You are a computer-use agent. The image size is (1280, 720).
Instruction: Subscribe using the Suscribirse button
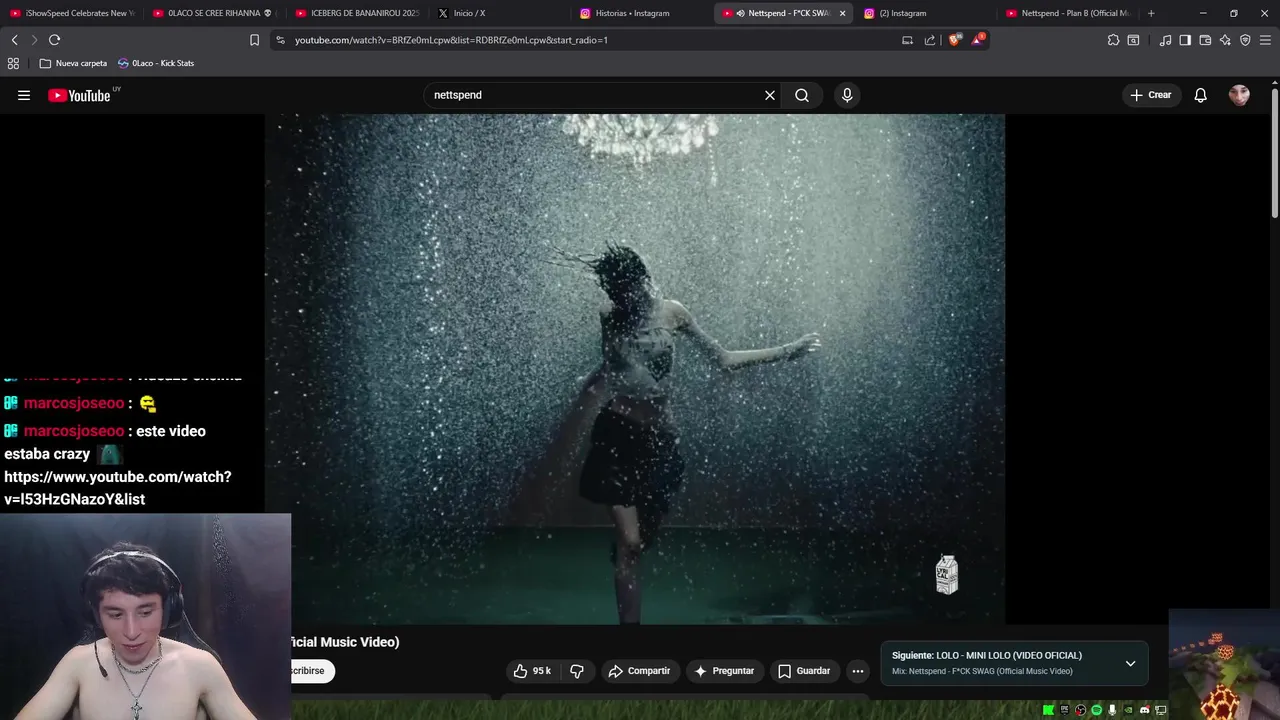click(312, 671)
